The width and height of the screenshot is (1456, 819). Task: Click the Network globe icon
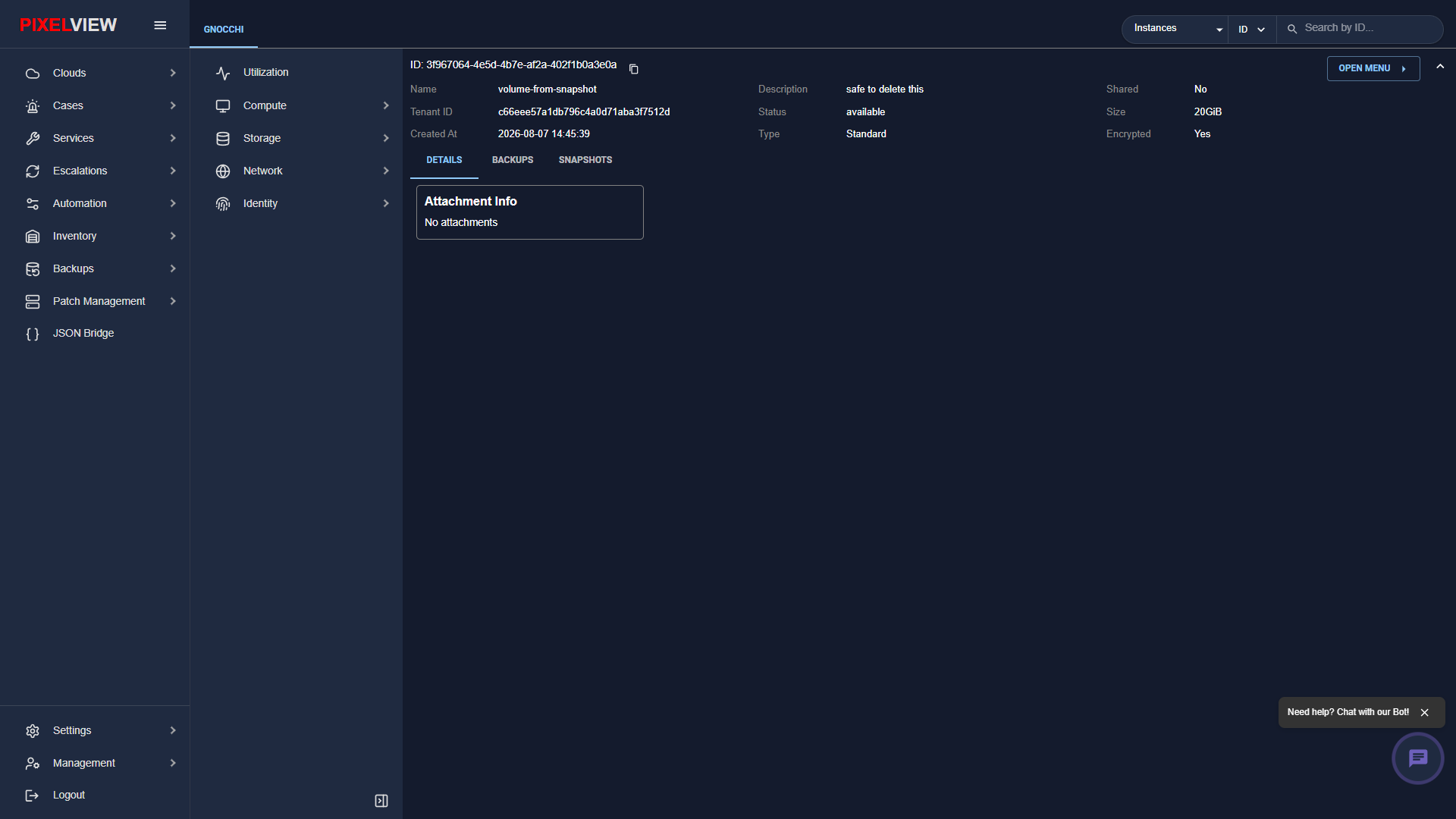[x=223, y=171]
